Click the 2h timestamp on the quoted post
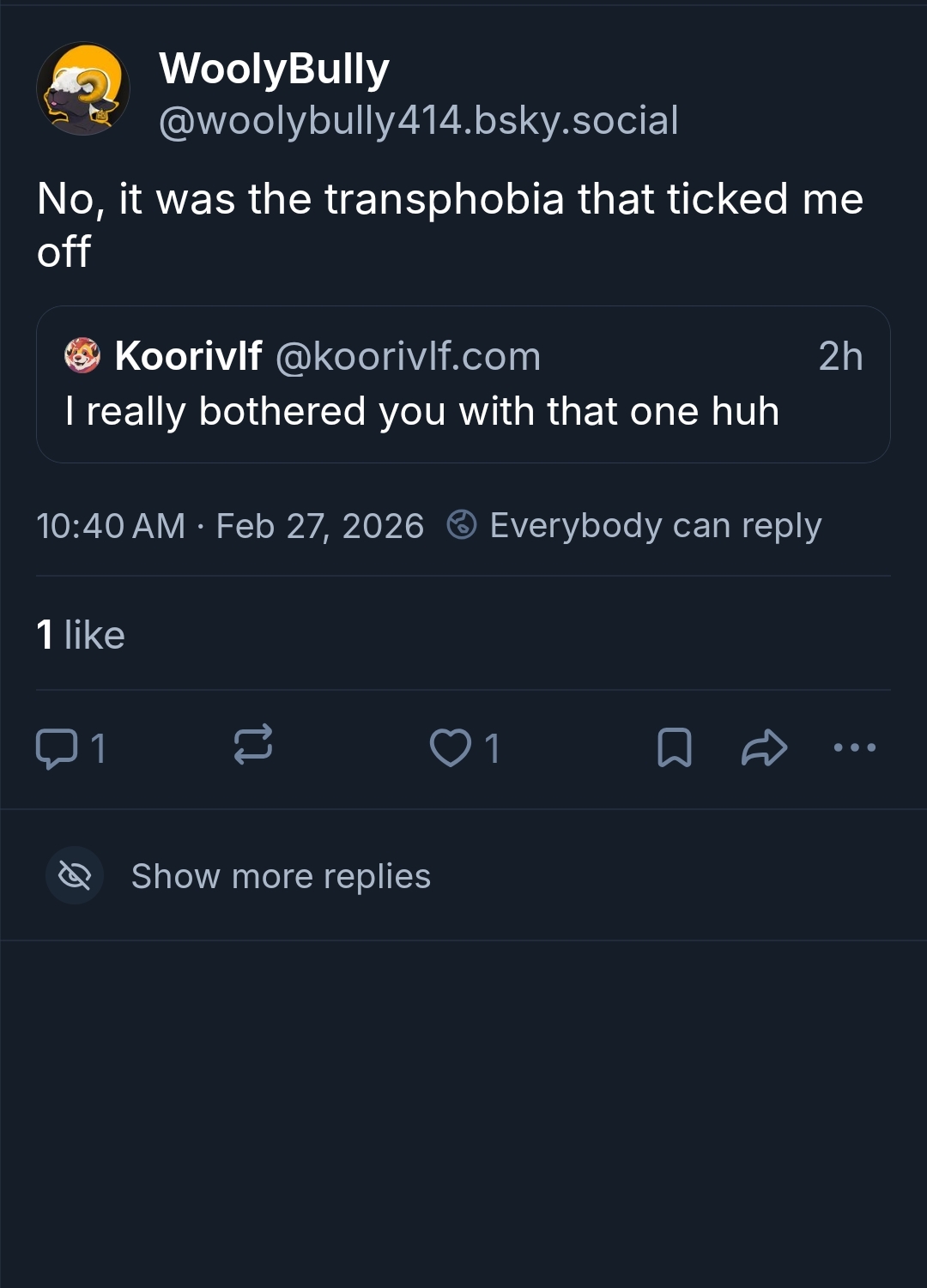 coord(840,356)
